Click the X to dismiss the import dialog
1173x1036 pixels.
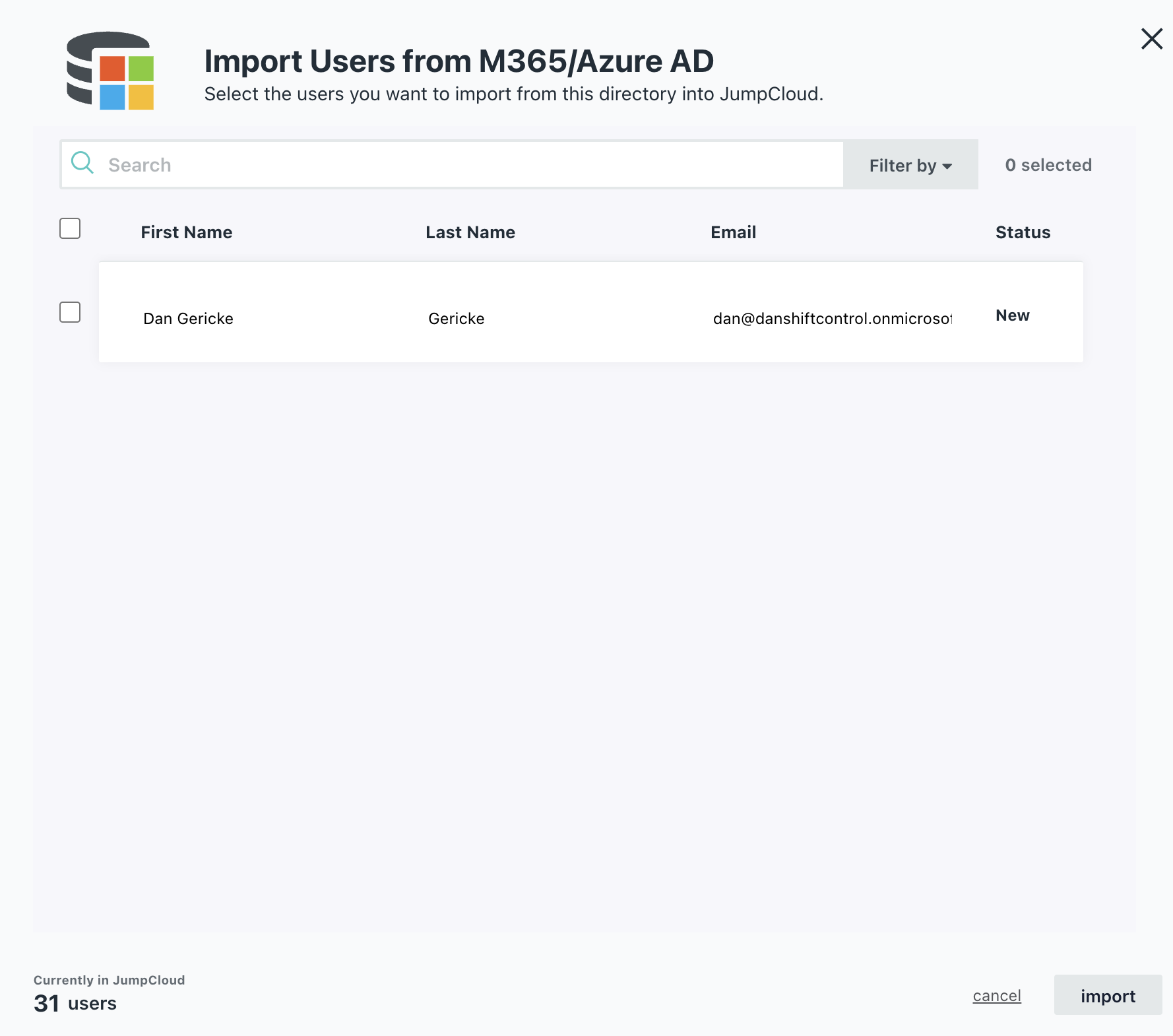(1152, 39)
